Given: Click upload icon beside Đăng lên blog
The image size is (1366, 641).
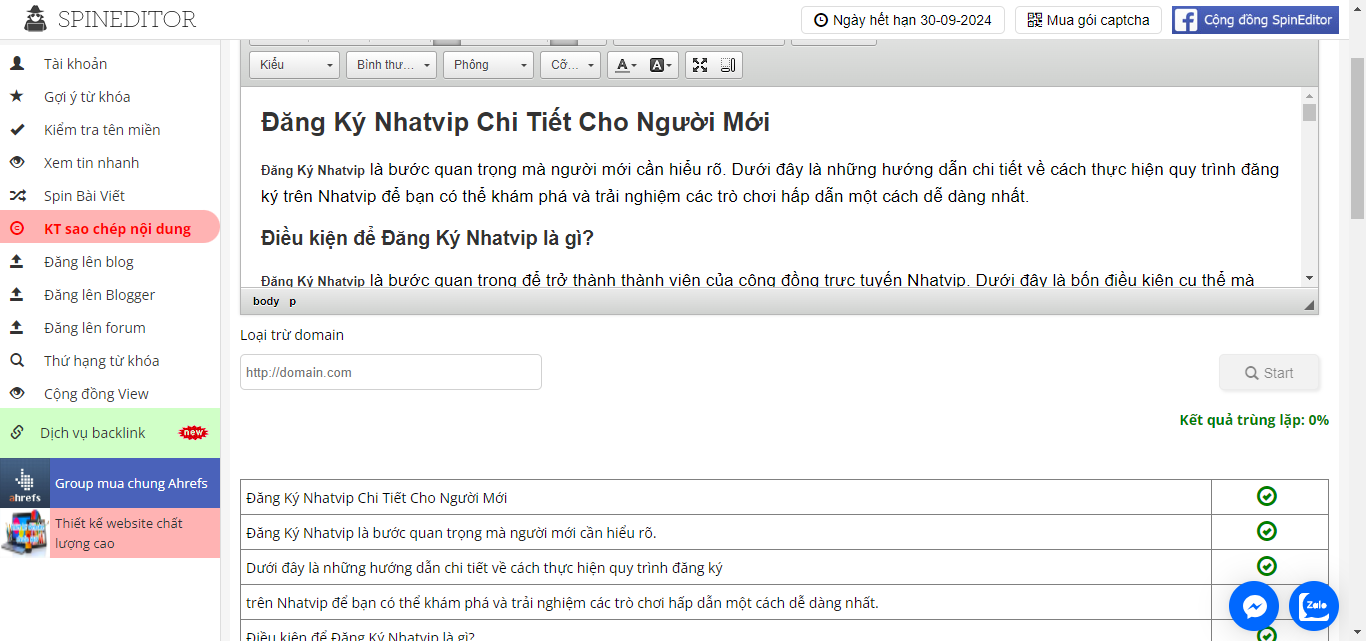Looking at the screenshot, I should [17, 262].
